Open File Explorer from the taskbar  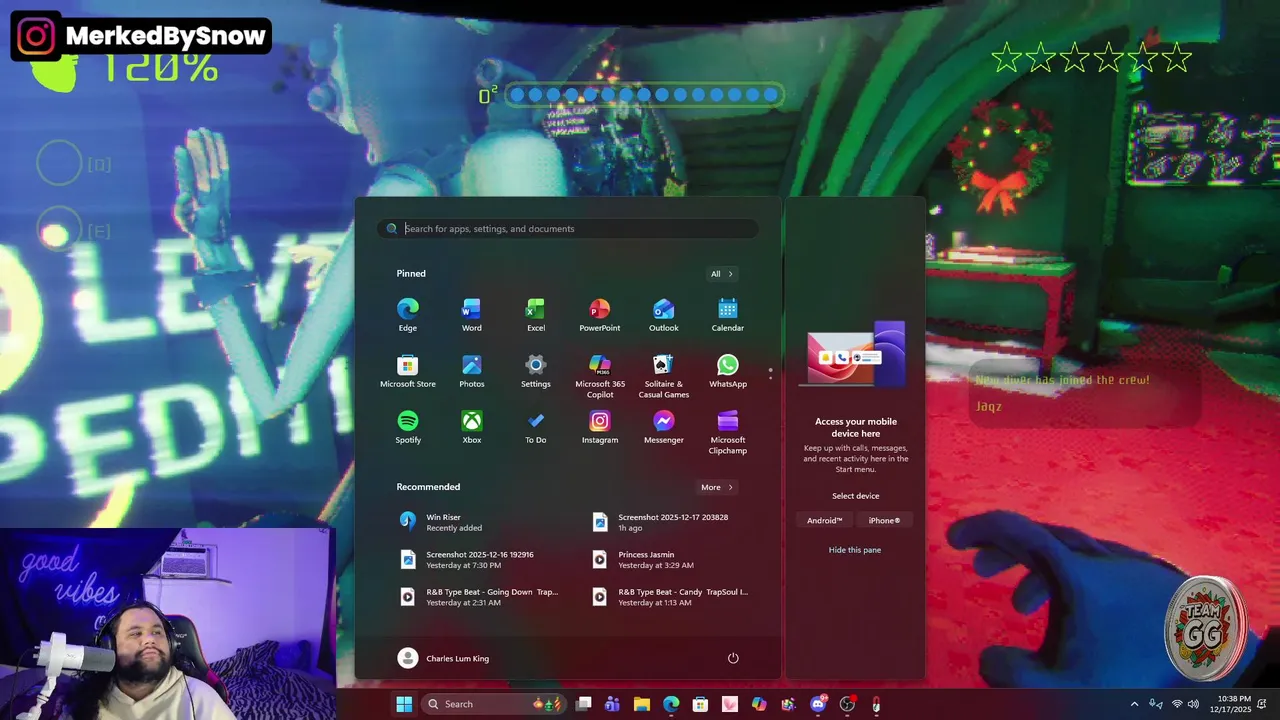[x=642, y=704]
